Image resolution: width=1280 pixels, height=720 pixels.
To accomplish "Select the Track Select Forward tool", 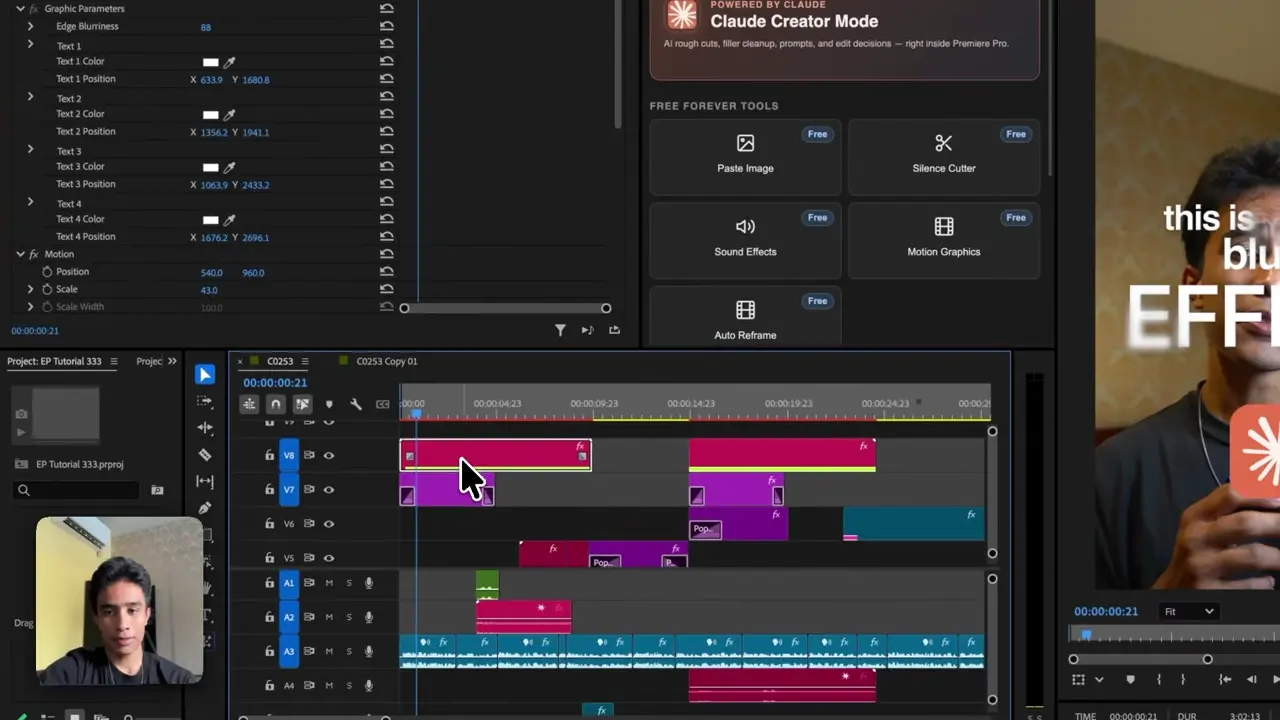I will 205,401.
